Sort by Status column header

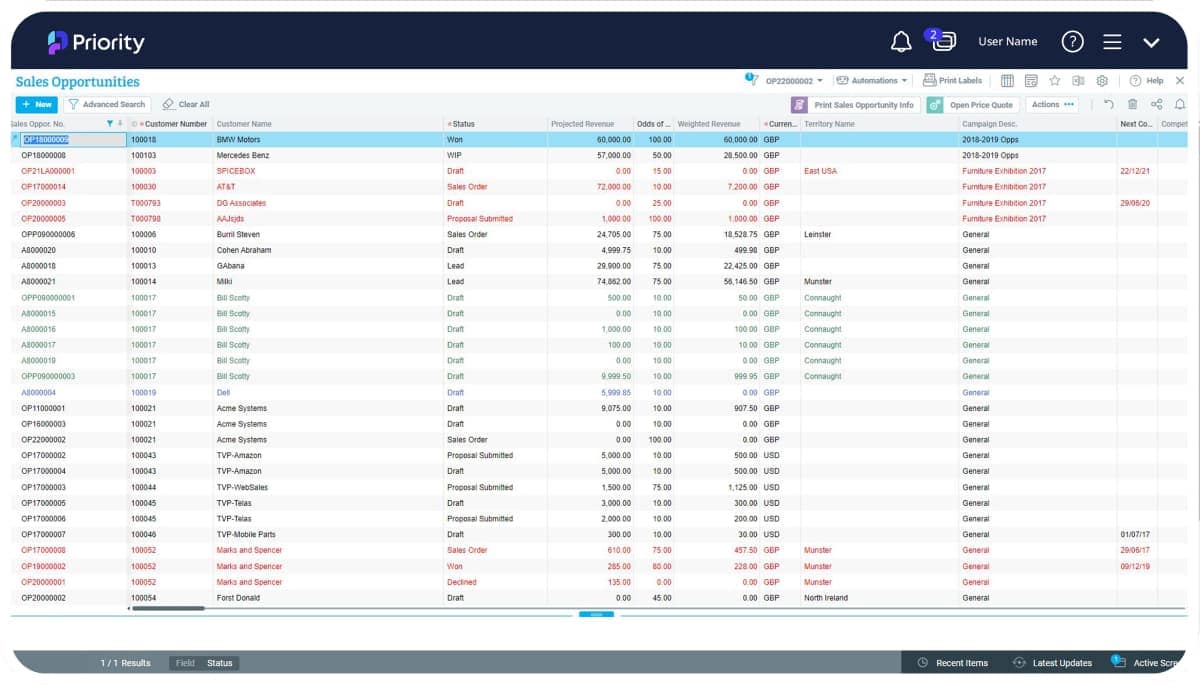pyautogui.click(x=463, y=124)
